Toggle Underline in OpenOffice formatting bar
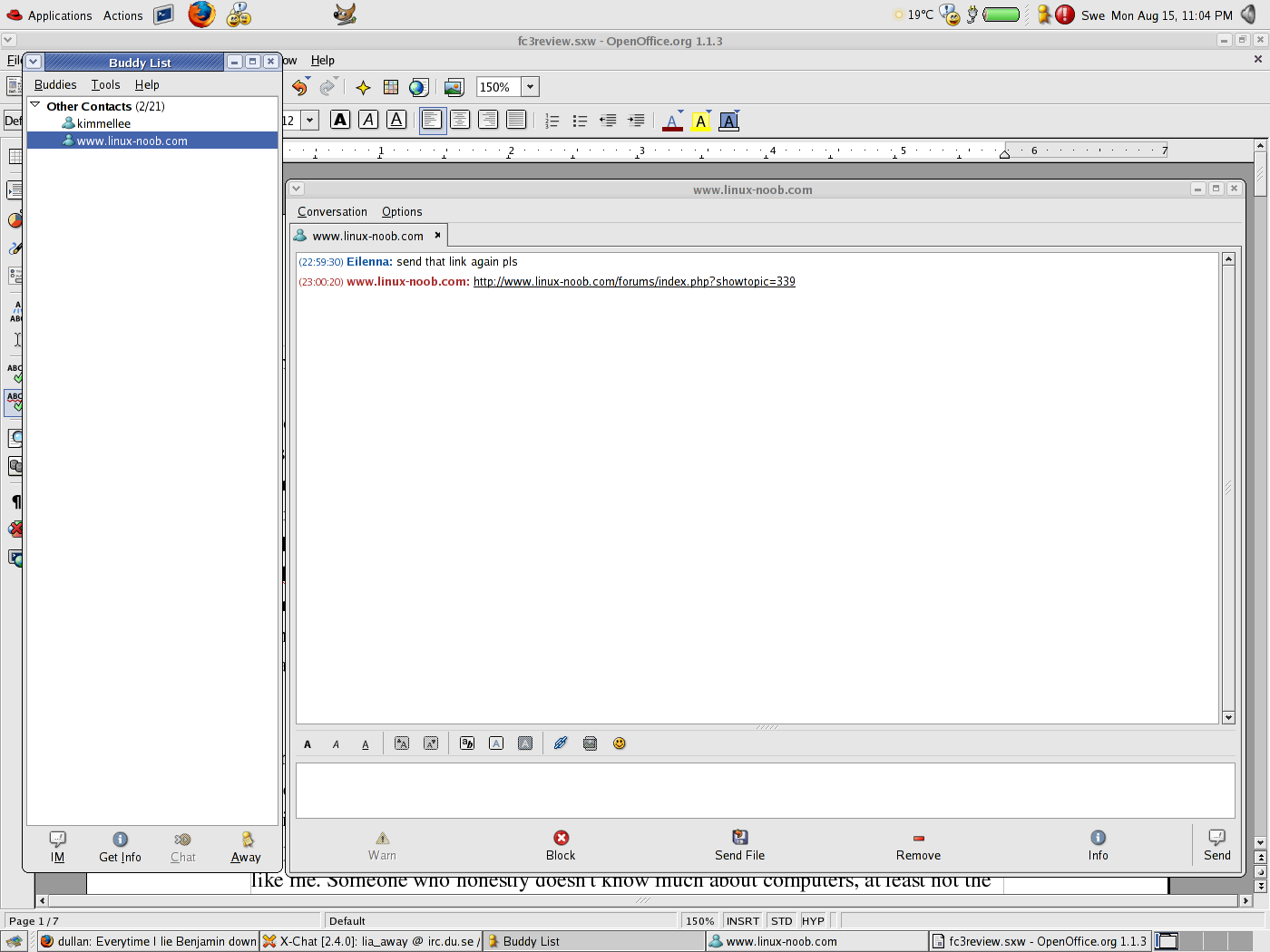Viewport: 1270px width, 952px height. [x=396, y=120]
